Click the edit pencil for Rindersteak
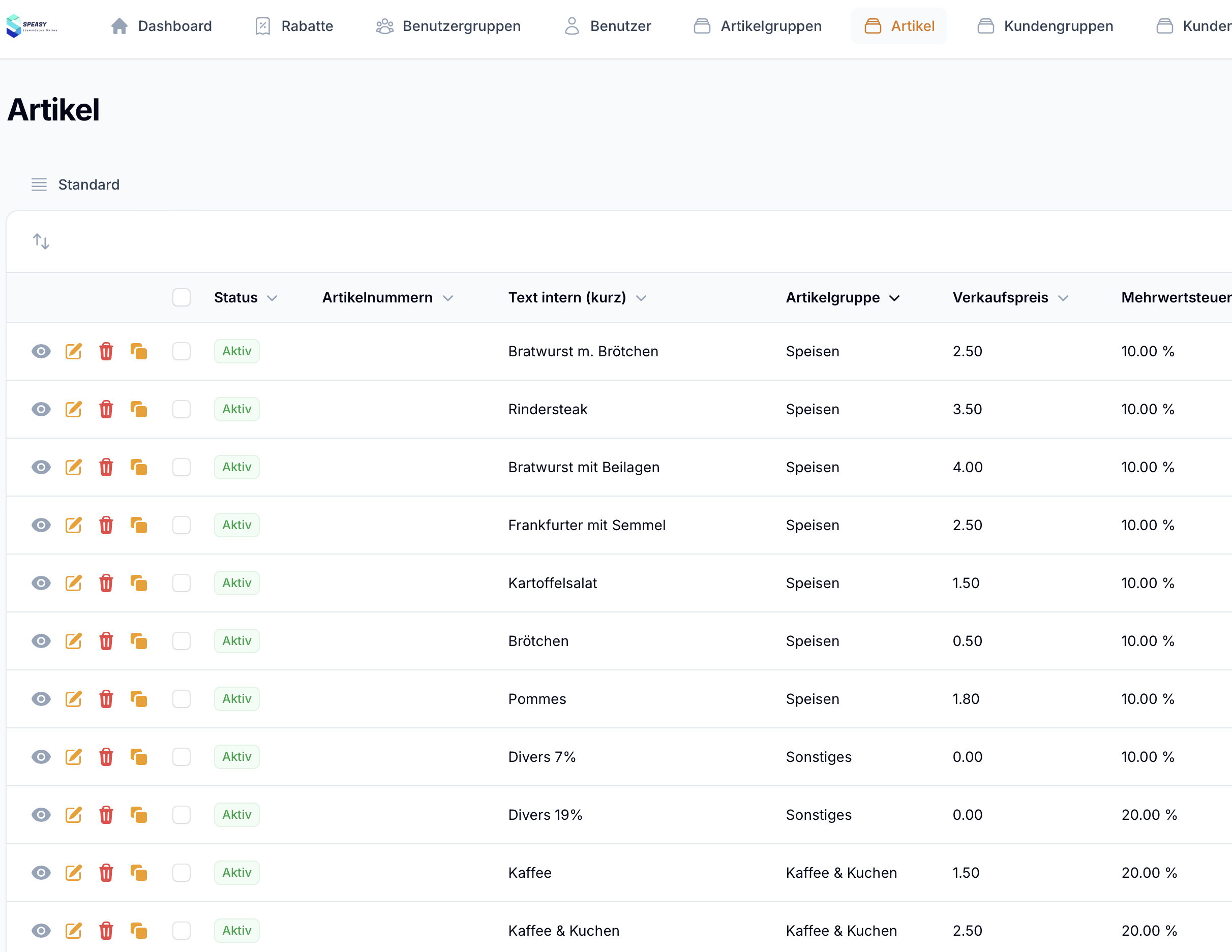Screen dimensions: 1232x952 (x=73, y=409)
